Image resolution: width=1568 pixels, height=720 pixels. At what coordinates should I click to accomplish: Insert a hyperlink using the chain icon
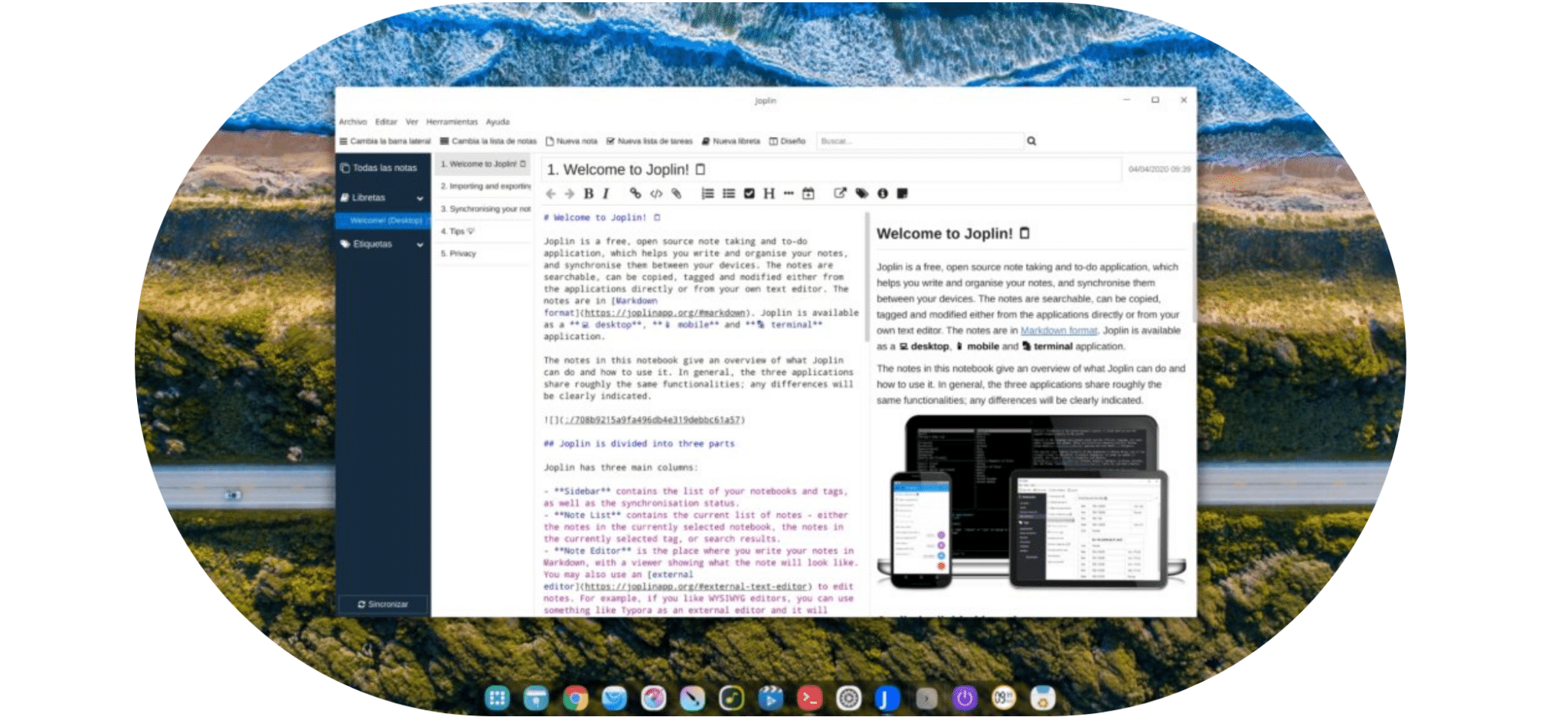(635, 194)
